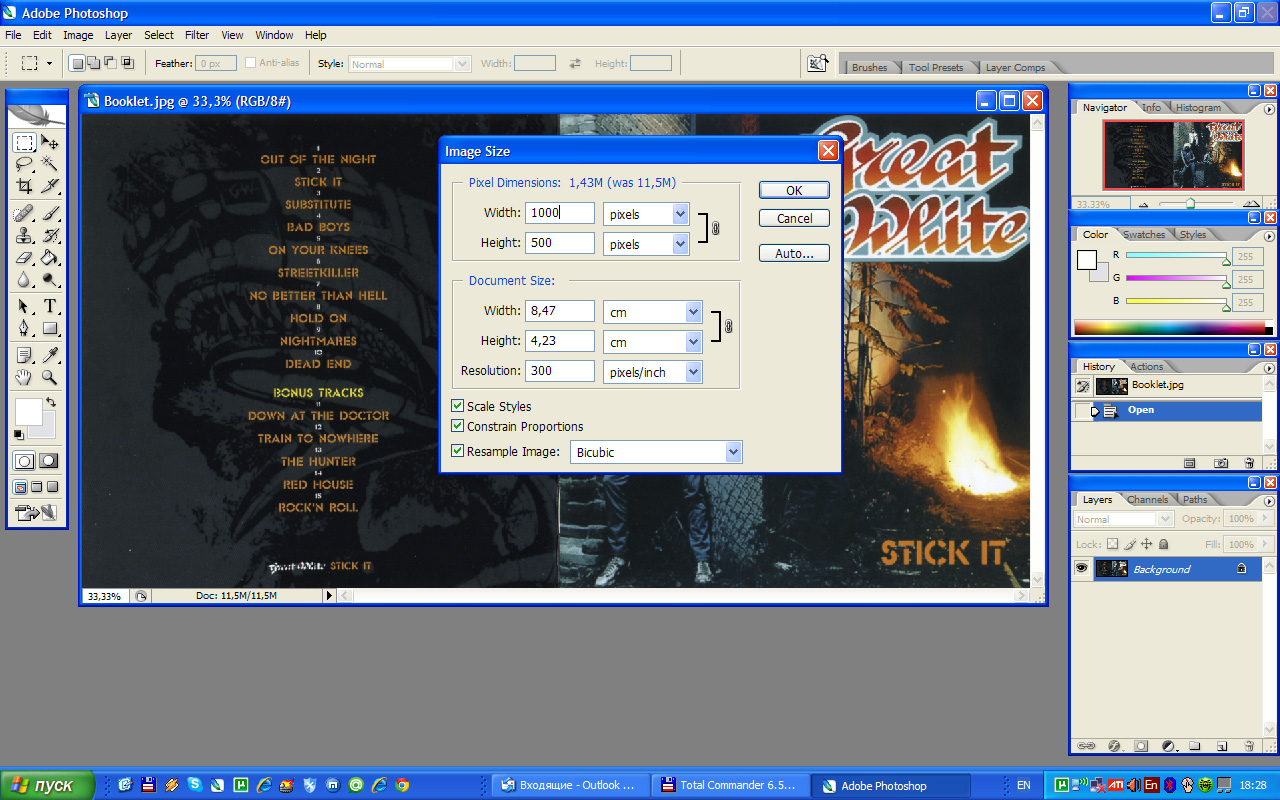The height and width of the screenshot is (800, 1280).
Task: Select the Hand tool
Action: (x=24, y=377)
